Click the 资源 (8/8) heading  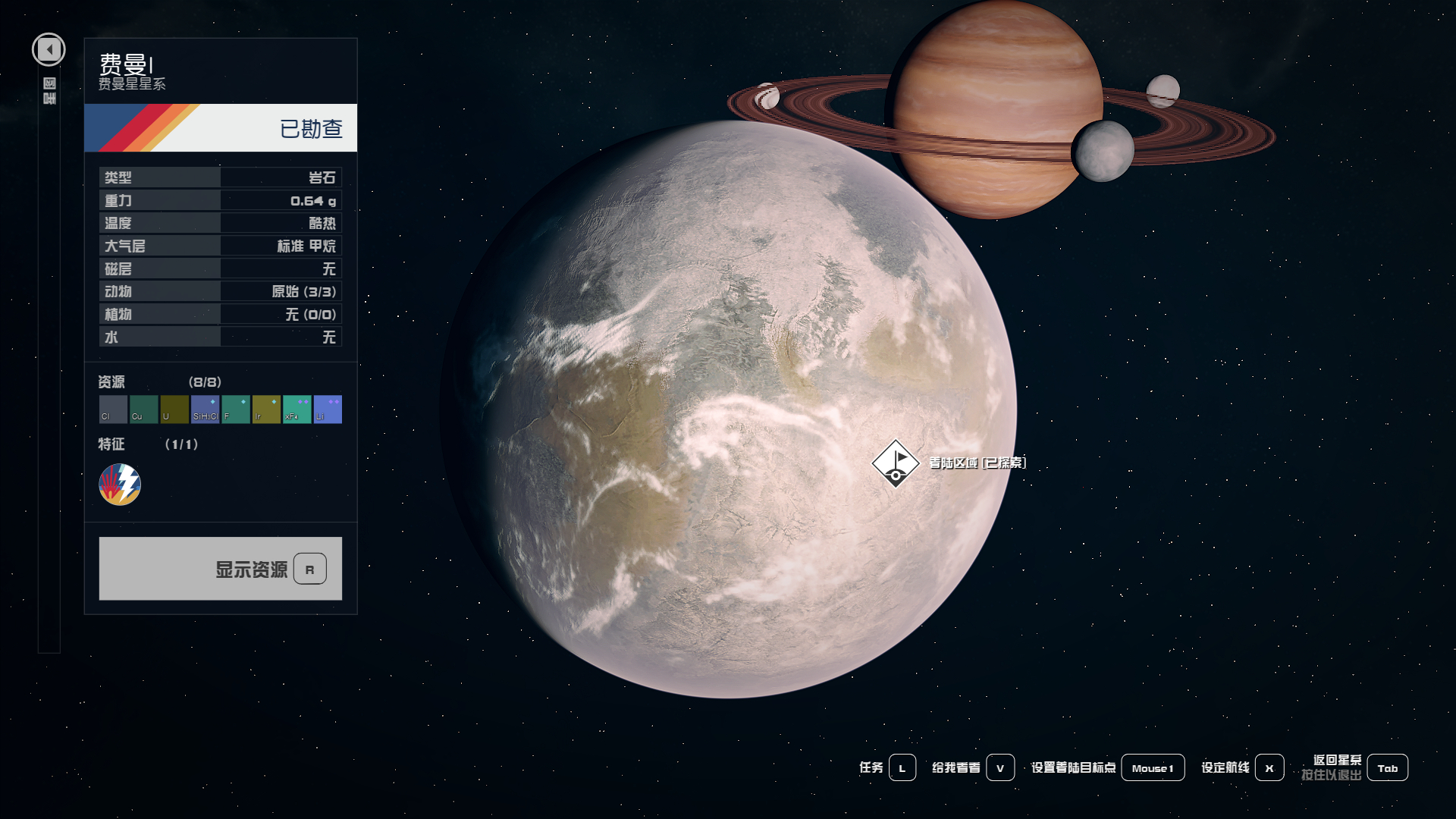click(x=160, y=381)
